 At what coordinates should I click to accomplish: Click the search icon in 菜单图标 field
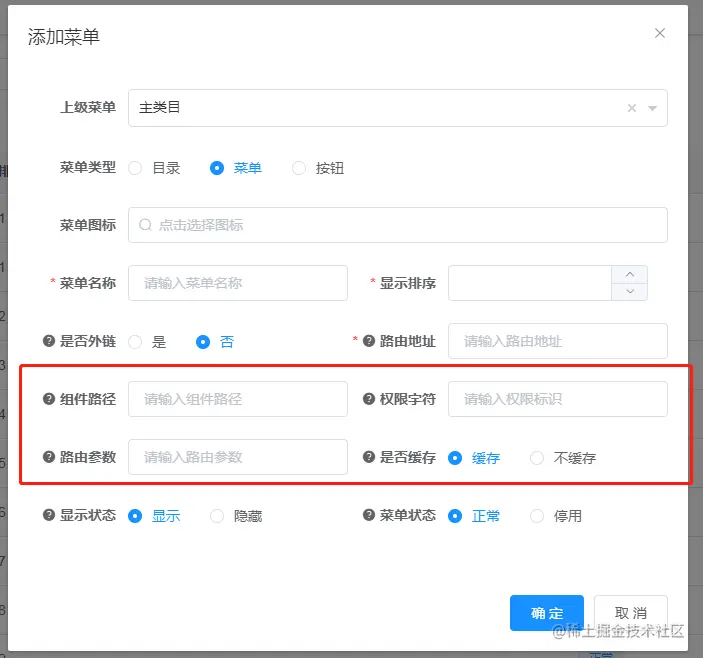pyautogui.click(x=145, y=225)
